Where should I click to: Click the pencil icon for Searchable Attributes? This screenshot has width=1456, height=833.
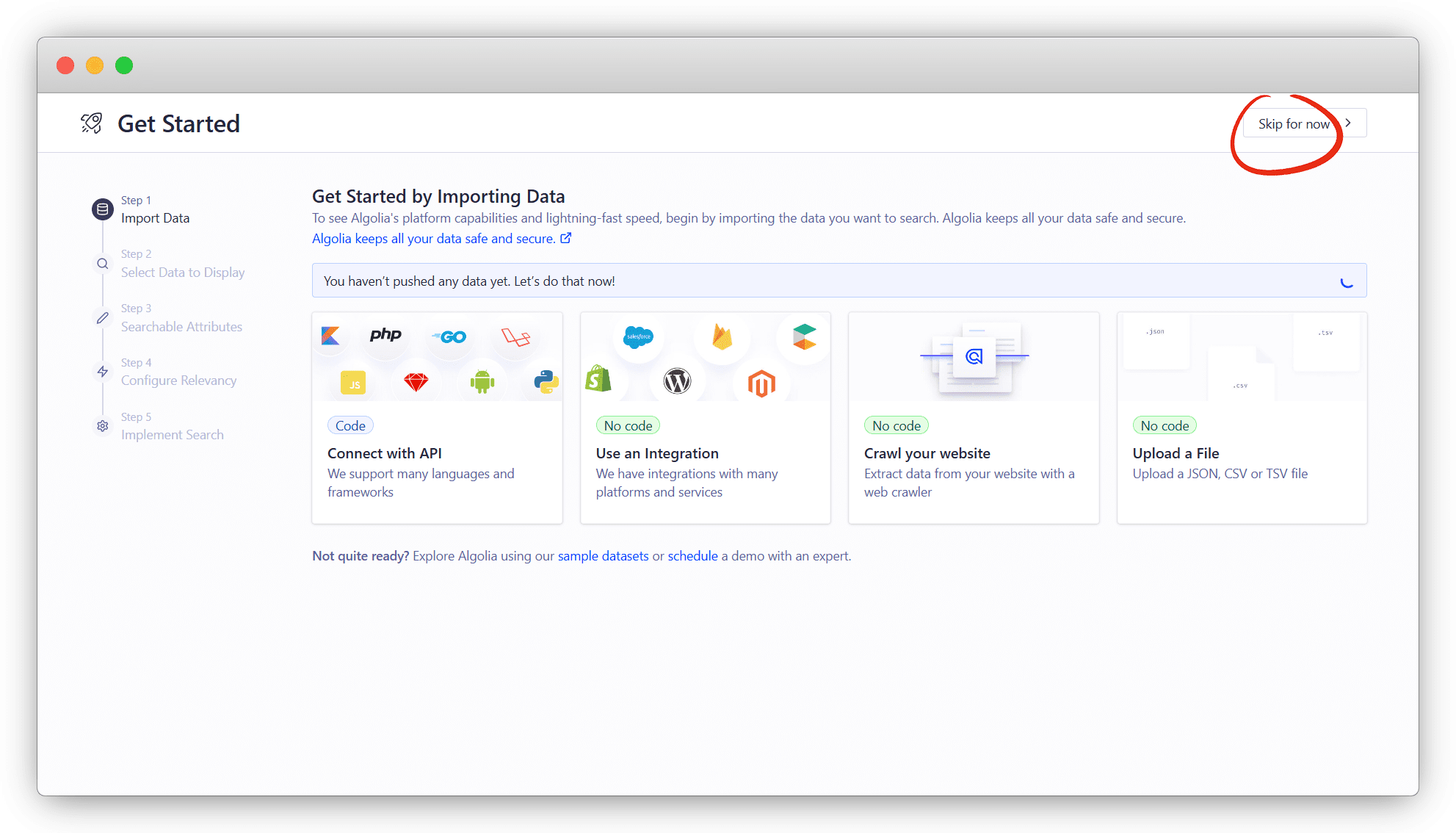(103, 318)
